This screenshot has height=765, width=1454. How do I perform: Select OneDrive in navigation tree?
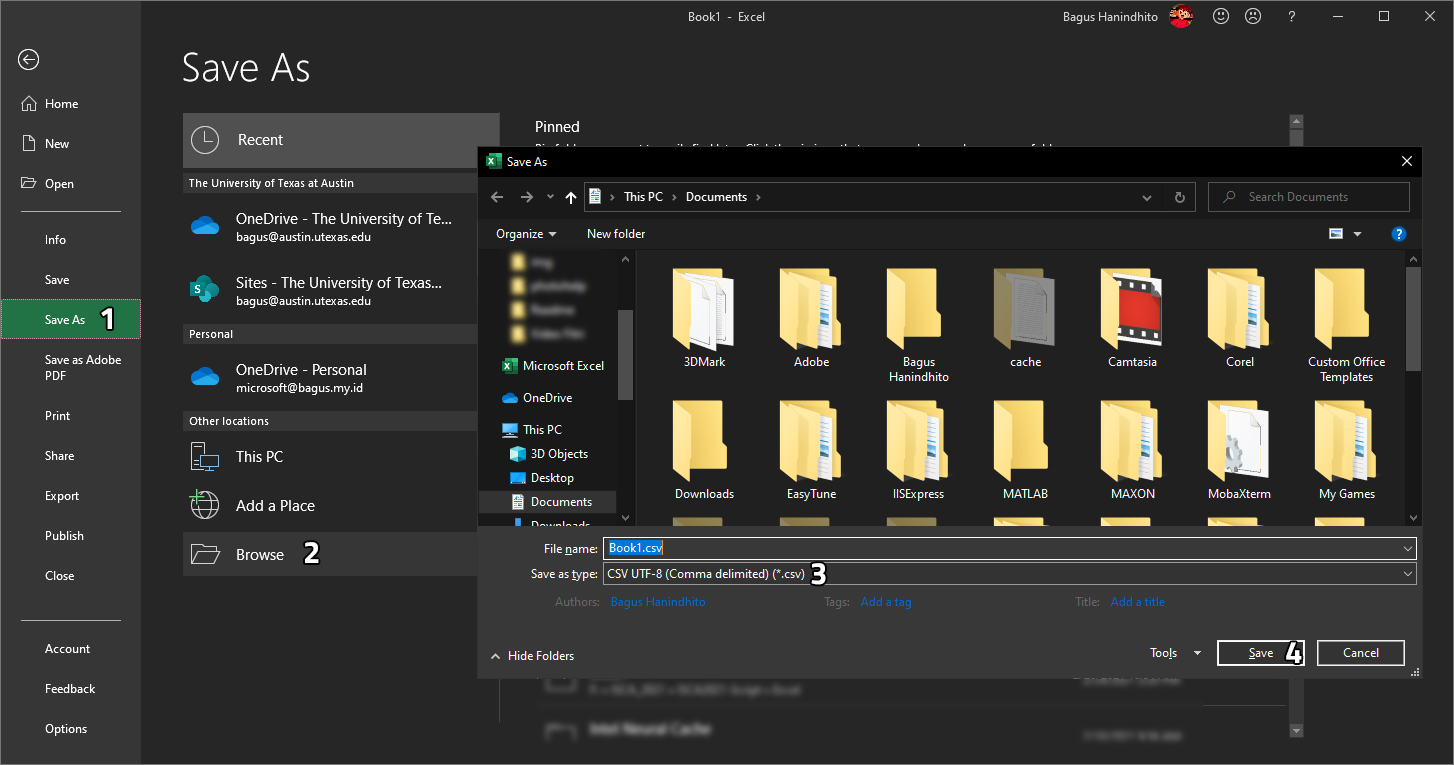click(x=538, y=398)
